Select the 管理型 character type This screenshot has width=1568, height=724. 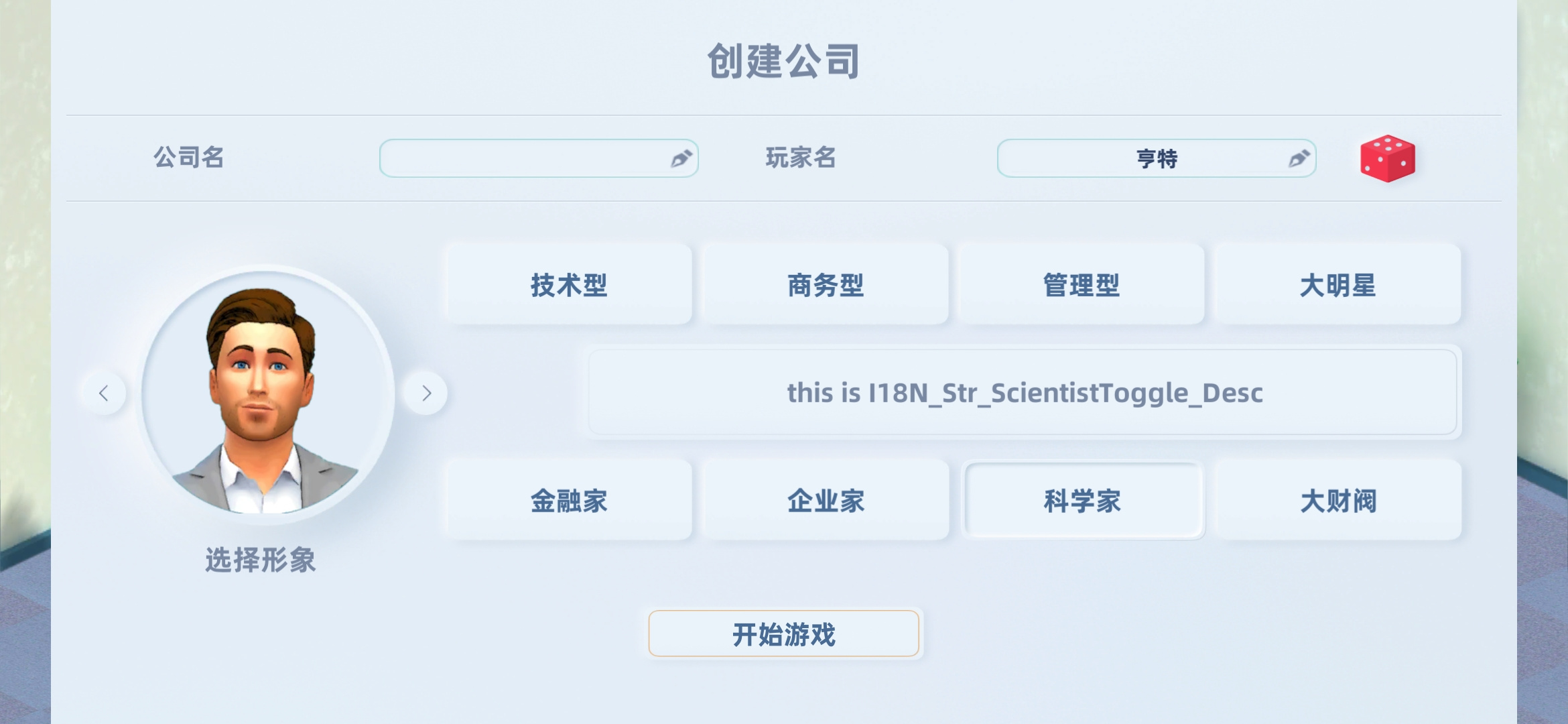tap(1082, 285)
